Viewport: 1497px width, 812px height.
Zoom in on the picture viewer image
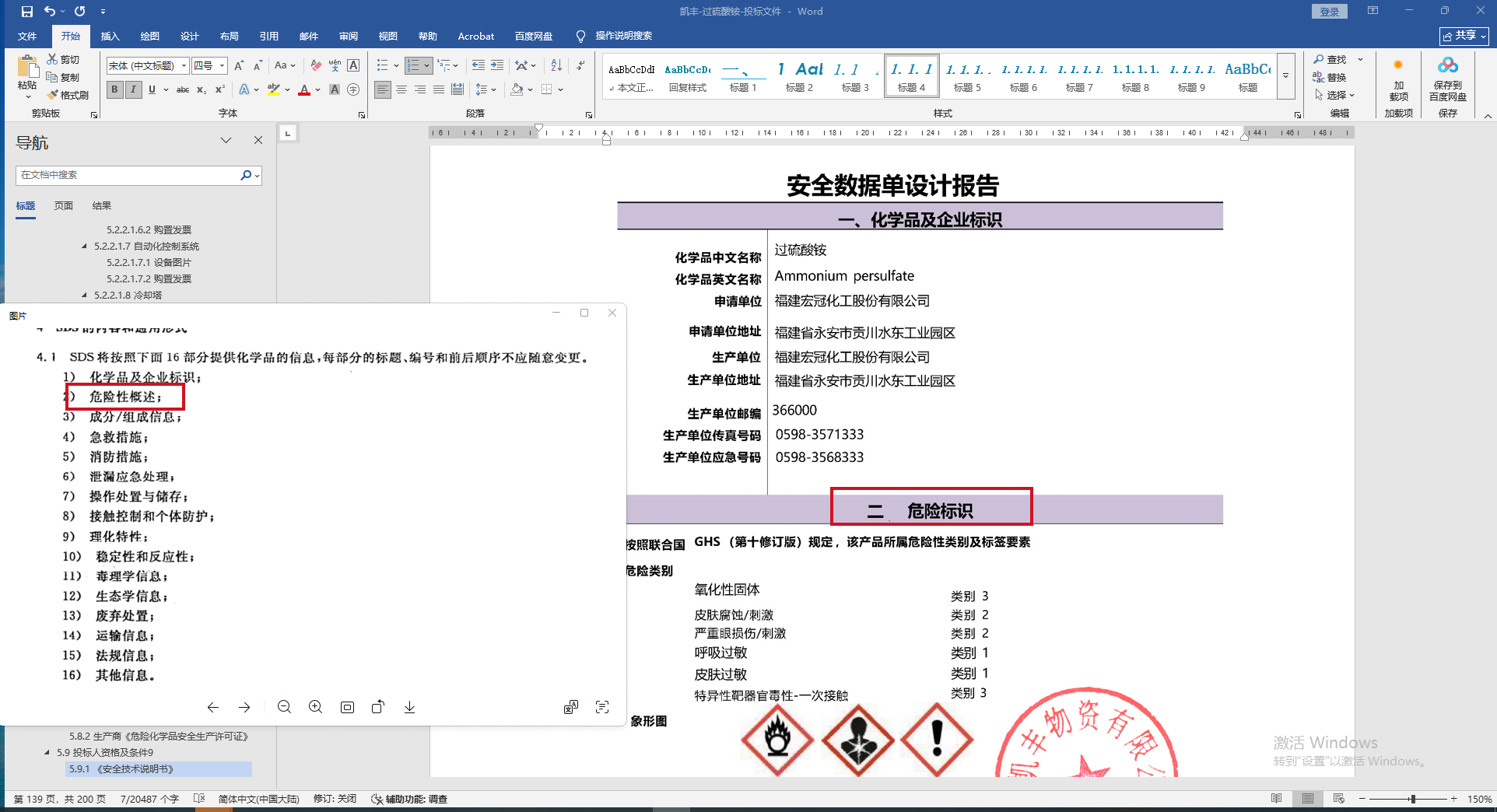tap(315, 707)
